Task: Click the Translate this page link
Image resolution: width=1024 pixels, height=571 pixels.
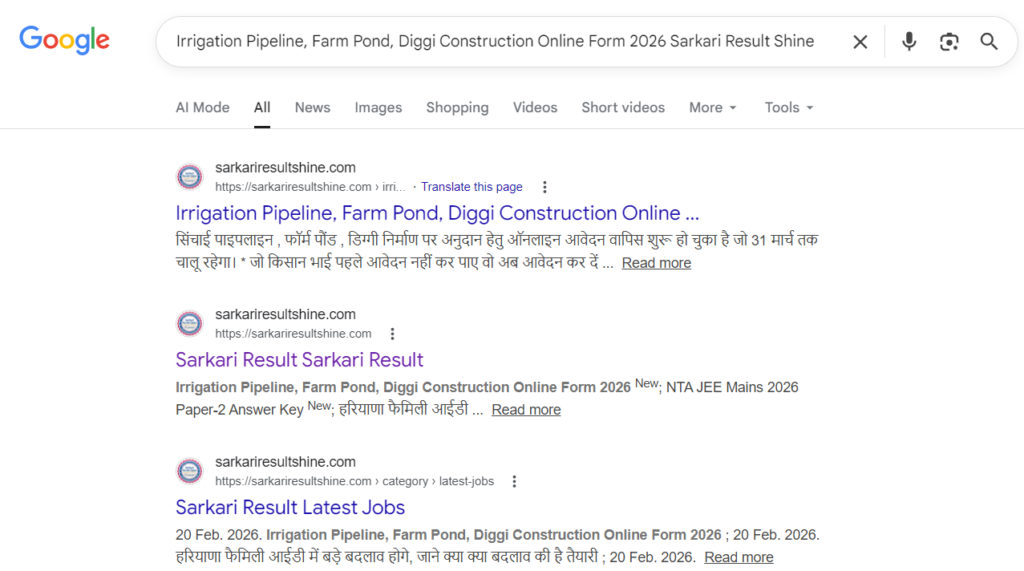Action: point(471,187)
